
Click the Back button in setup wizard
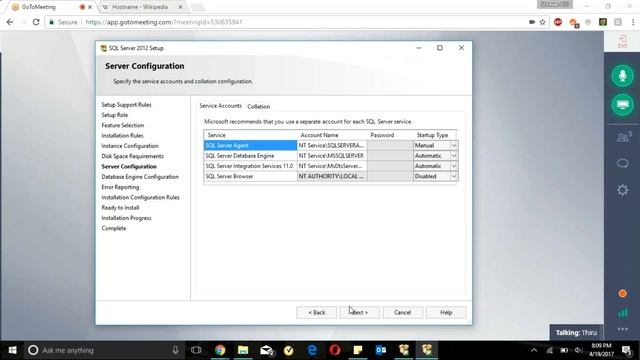pos(316,312)
